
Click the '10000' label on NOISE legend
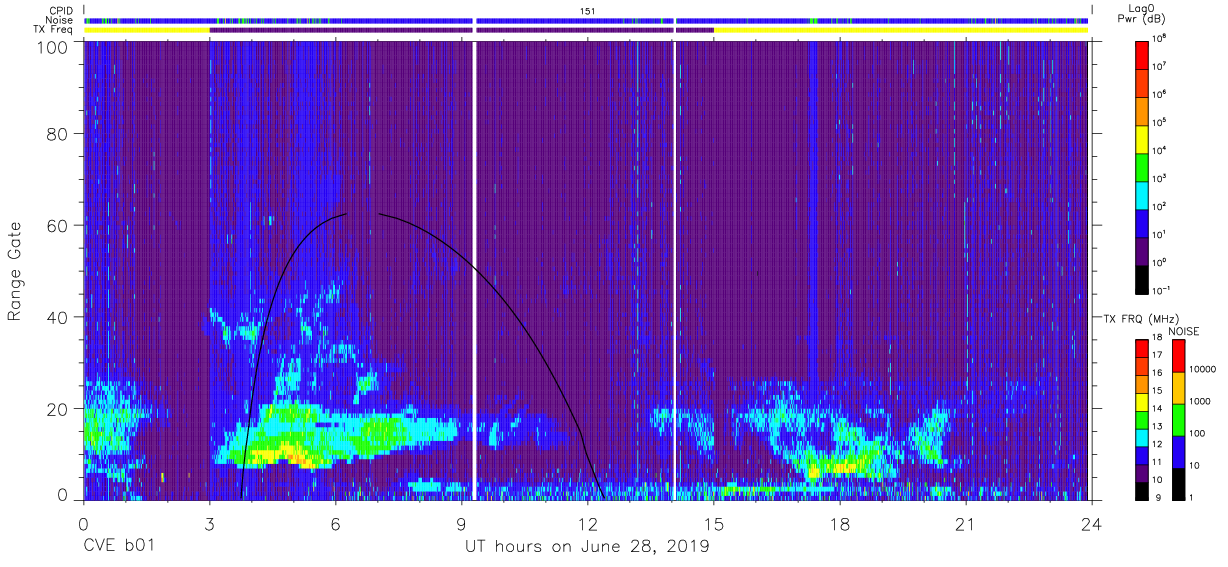coord(1204,369)
